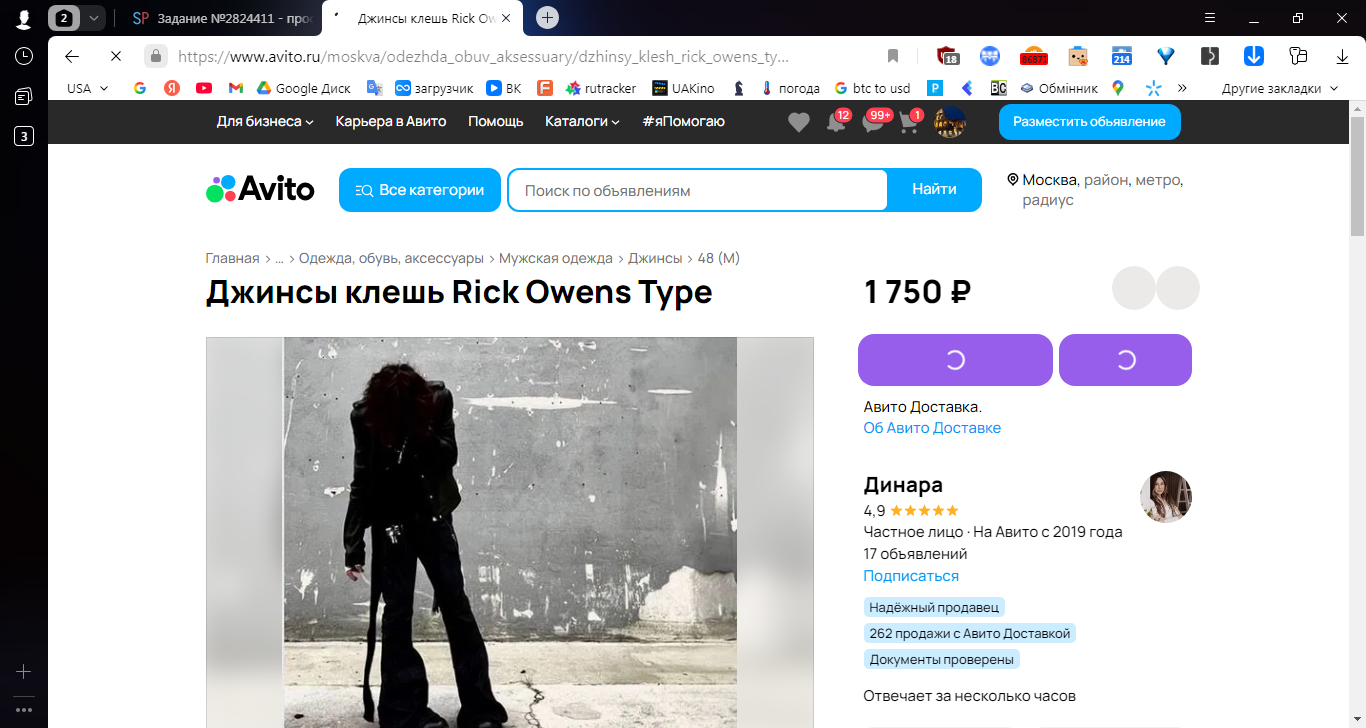Open seller Динара profile name
The width and height of the screenshot is (1366, 728).
pyautogui.click(x=903, y=485)
